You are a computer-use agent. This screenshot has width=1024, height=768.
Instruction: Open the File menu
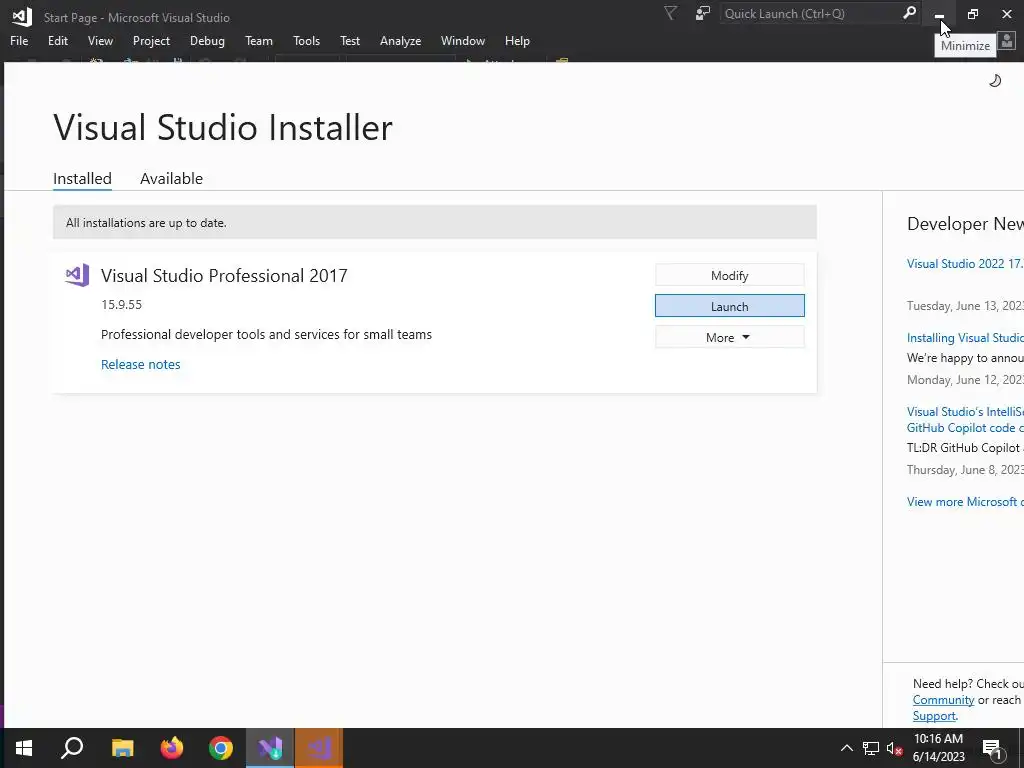pyautogui.click(x=19, y=40)
